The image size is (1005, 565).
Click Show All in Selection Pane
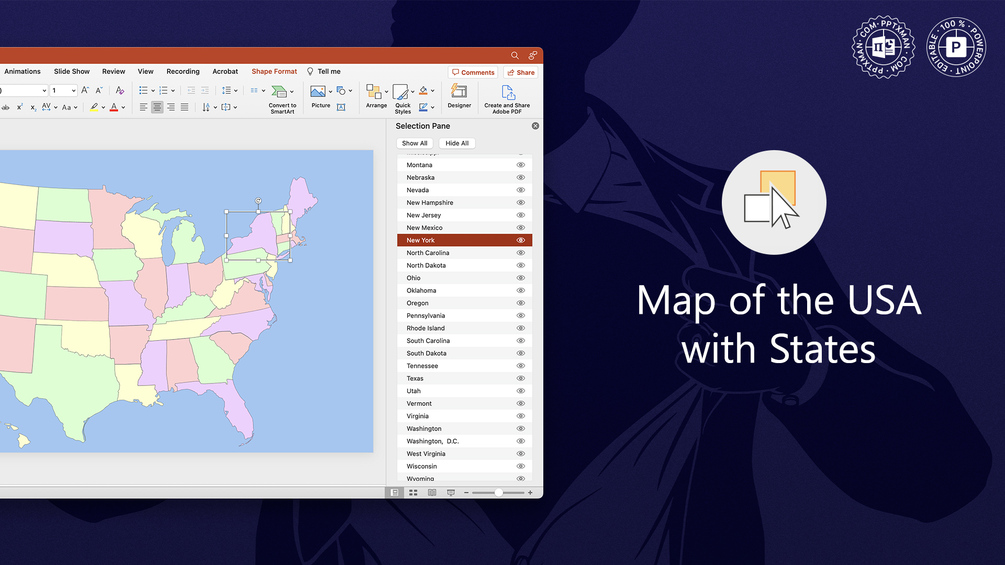click(415, 143)
